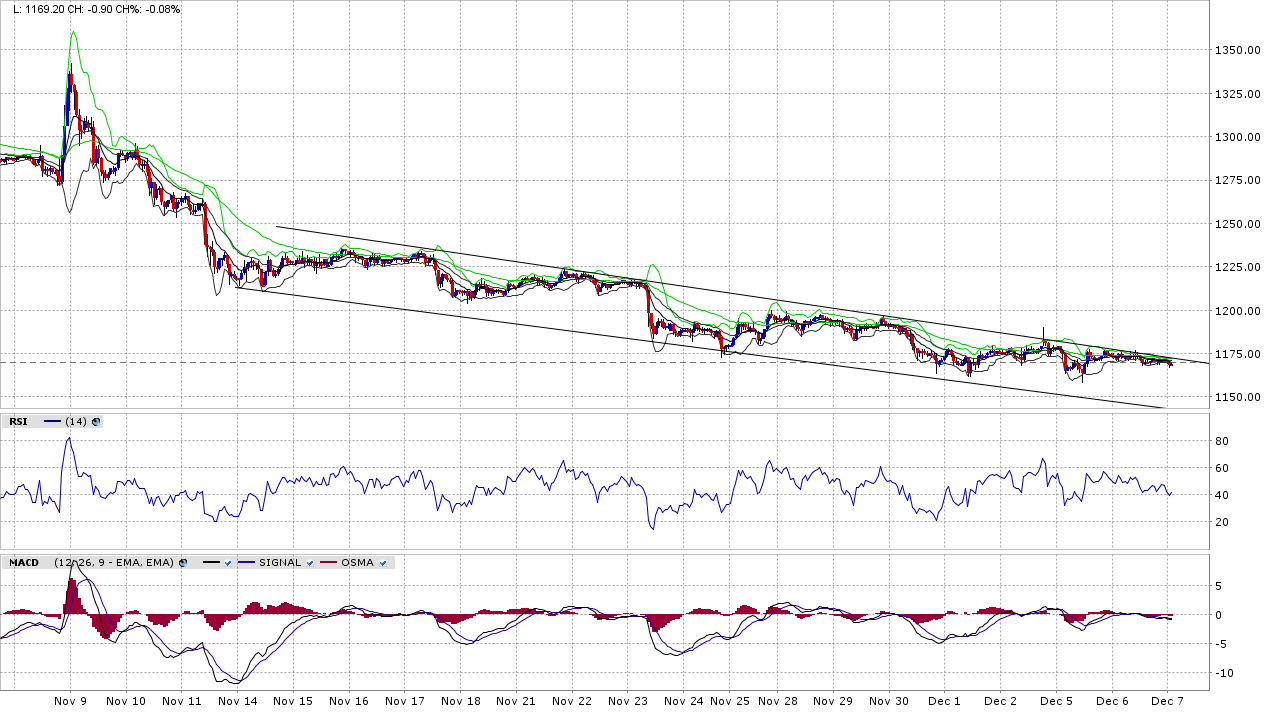Click the RSI period (14) parameter
The height and width of the screenshot is (715, 1269).
pyautogui.click(x=77, y=422)
